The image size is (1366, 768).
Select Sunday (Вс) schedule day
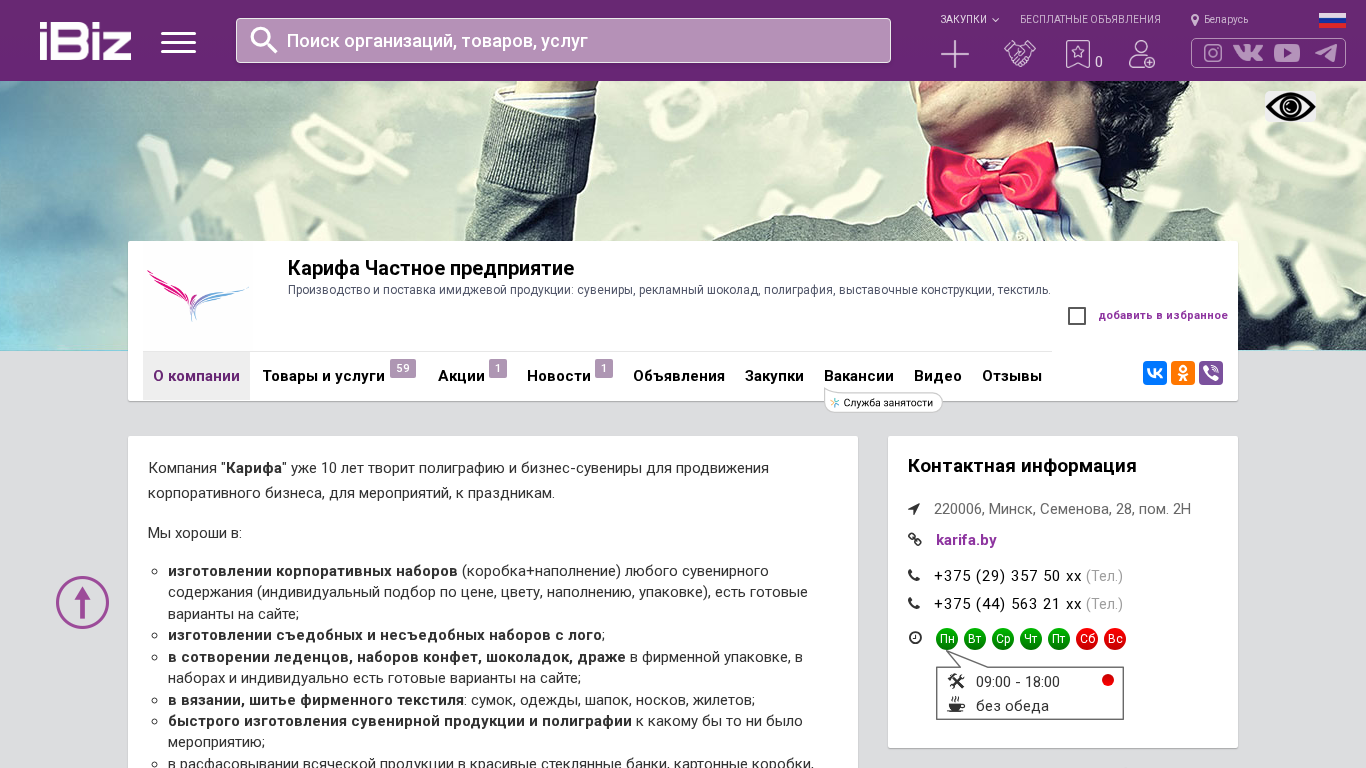click(1115, 639)
